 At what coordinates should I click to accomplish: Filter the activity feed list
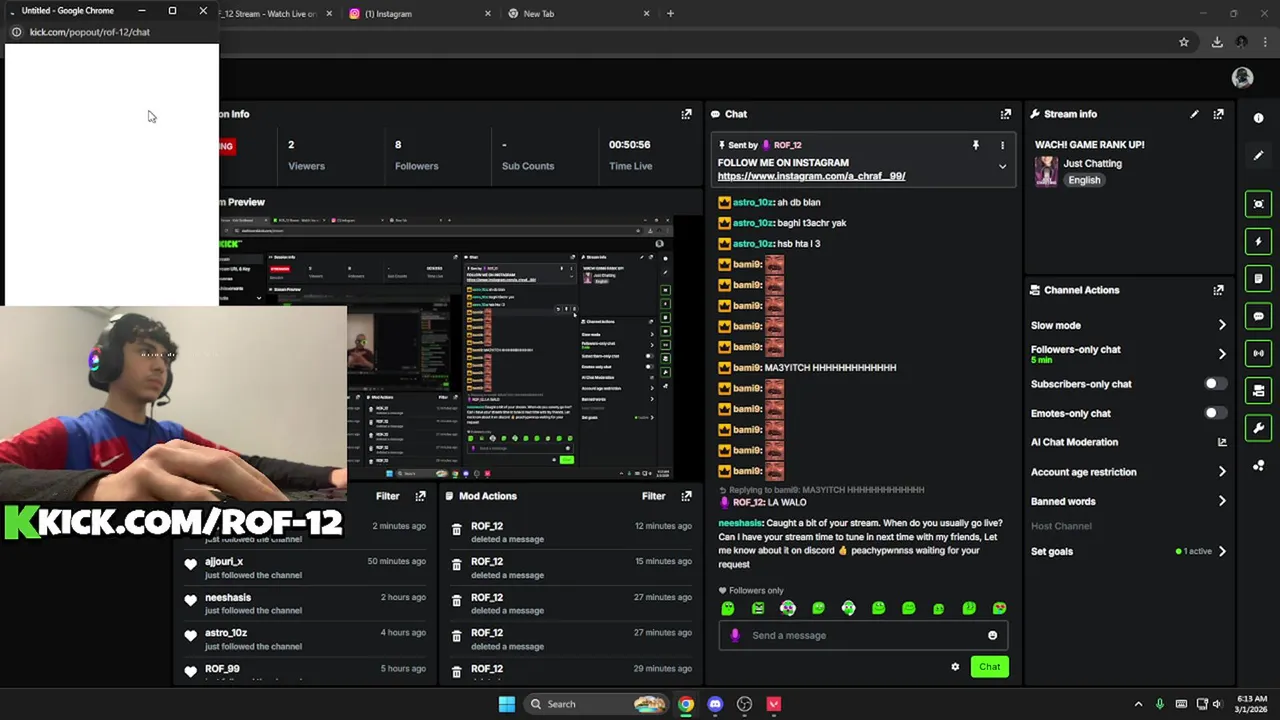[x=387, y=496]
